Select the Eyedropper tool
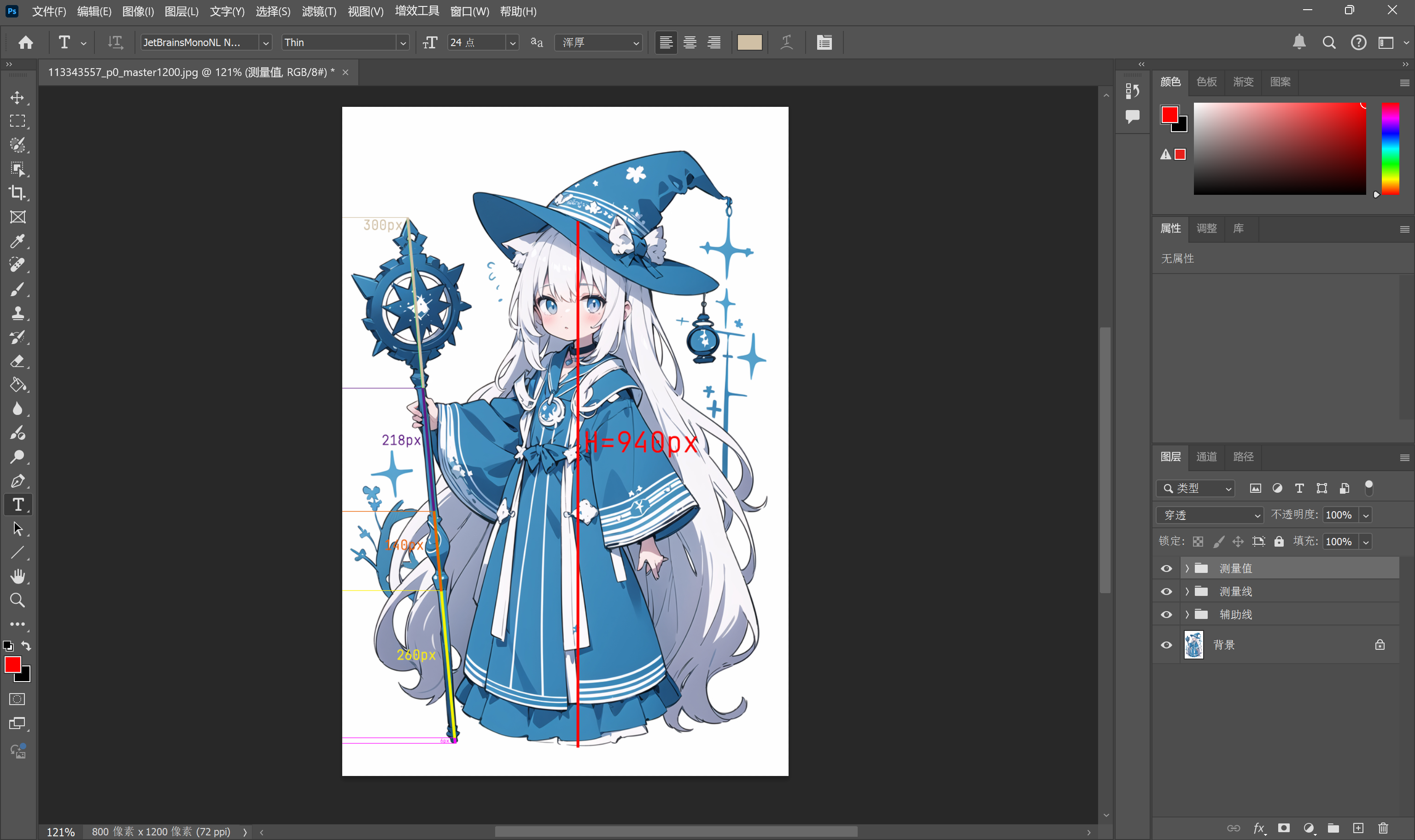The image size is (1415, 840). click(17, 241)
